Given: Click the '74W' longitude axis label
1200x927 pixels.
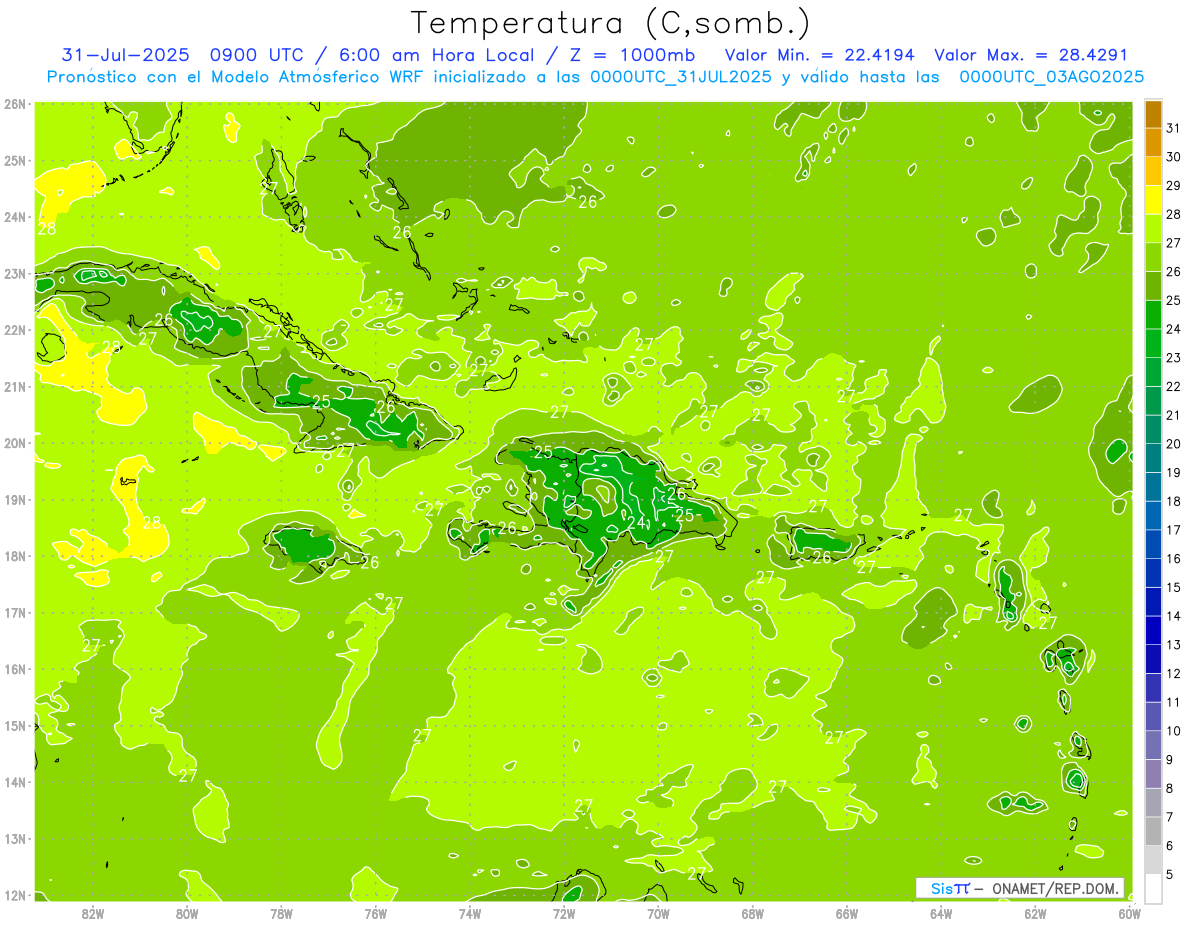Looking at the screenshot, I should [469, 913].
